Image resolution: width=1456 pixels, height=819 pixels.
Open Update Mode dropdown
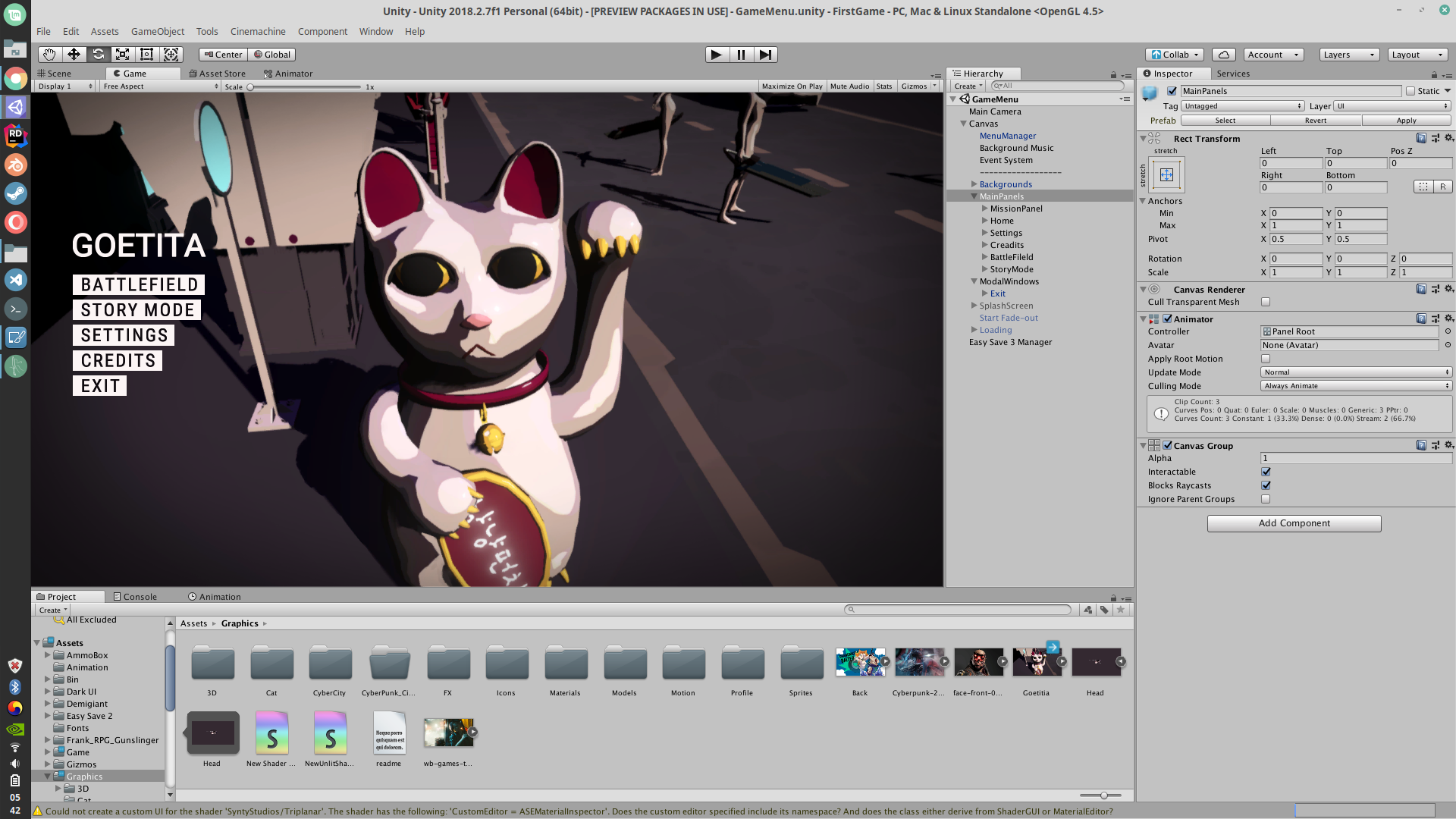pos(1356,372)
